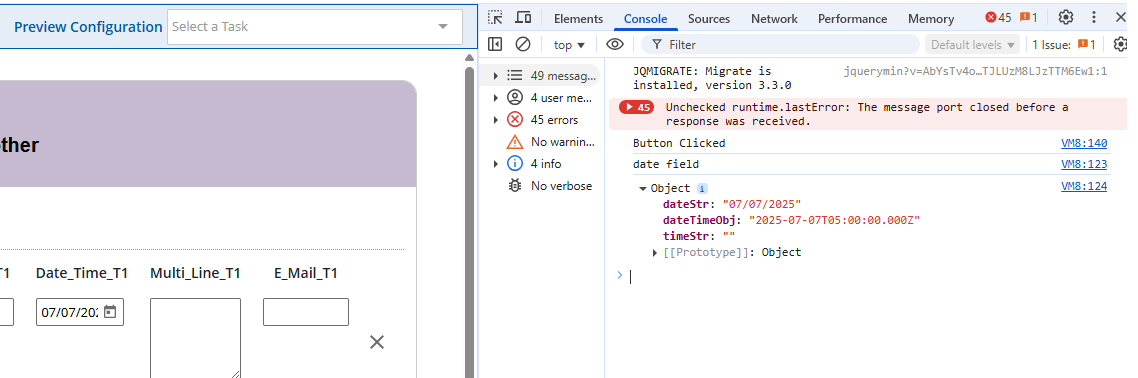Open source link VM8:124
This screenshot has height=378, width=1138.
click(1084, 186)
